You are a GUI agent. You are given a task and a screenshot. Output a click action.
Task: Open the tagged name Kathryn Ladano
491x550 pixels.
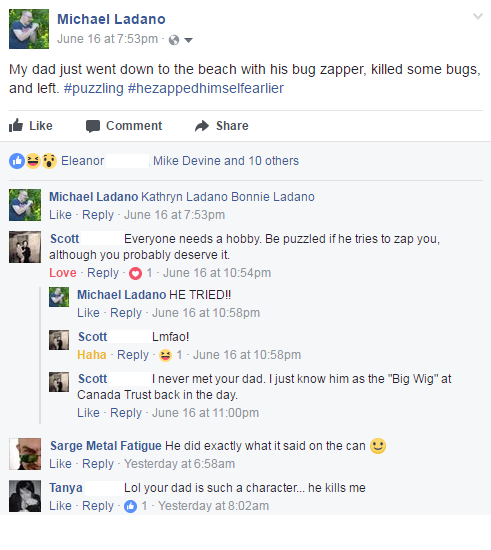click(x=184, y=197)
